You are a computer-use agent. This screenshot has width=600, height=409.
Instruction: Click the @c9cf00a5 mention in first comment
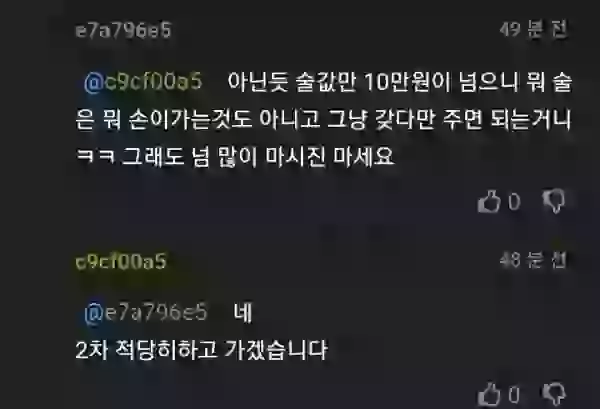point(143,82)
